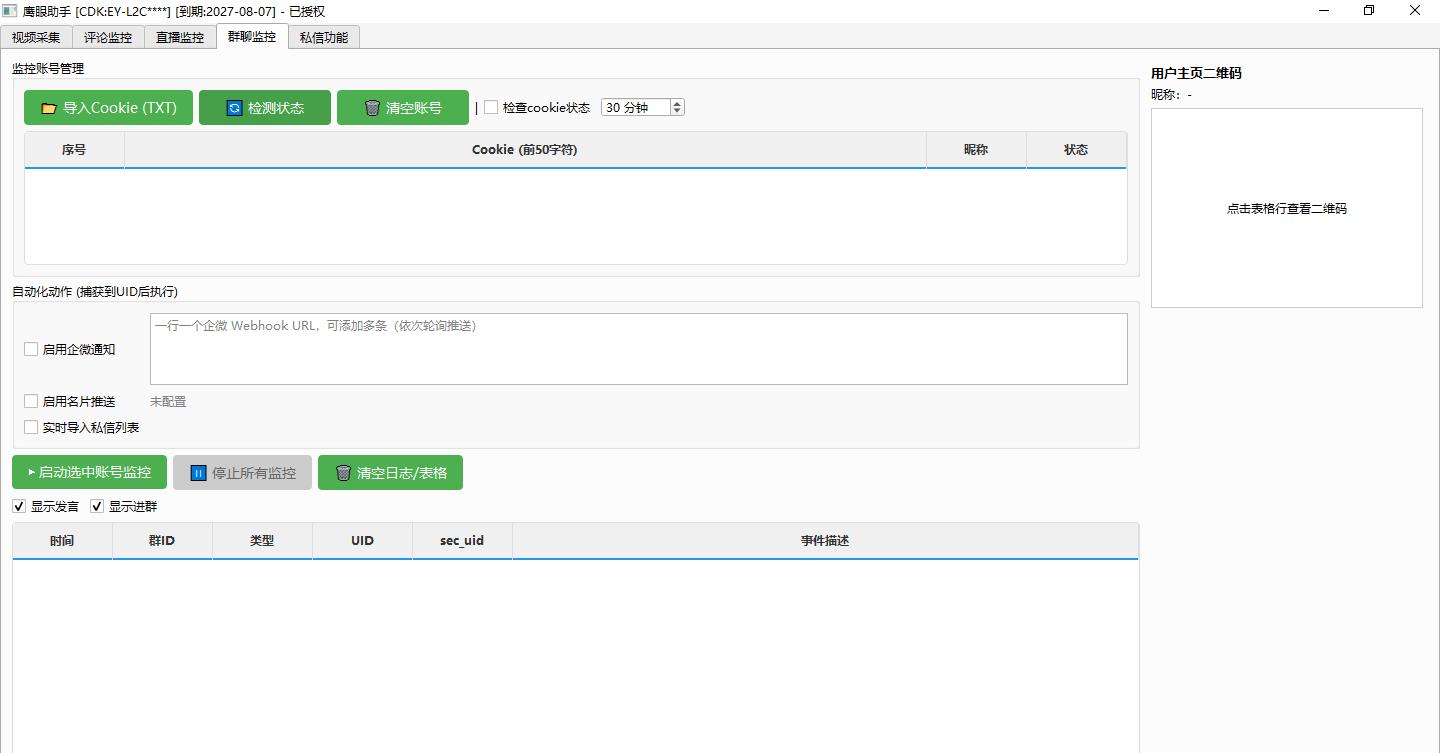Click the 点击表格行查看二维码 QR code area
The image size is (1440, 753).
pyautogui.click(x=1286, y=208)
